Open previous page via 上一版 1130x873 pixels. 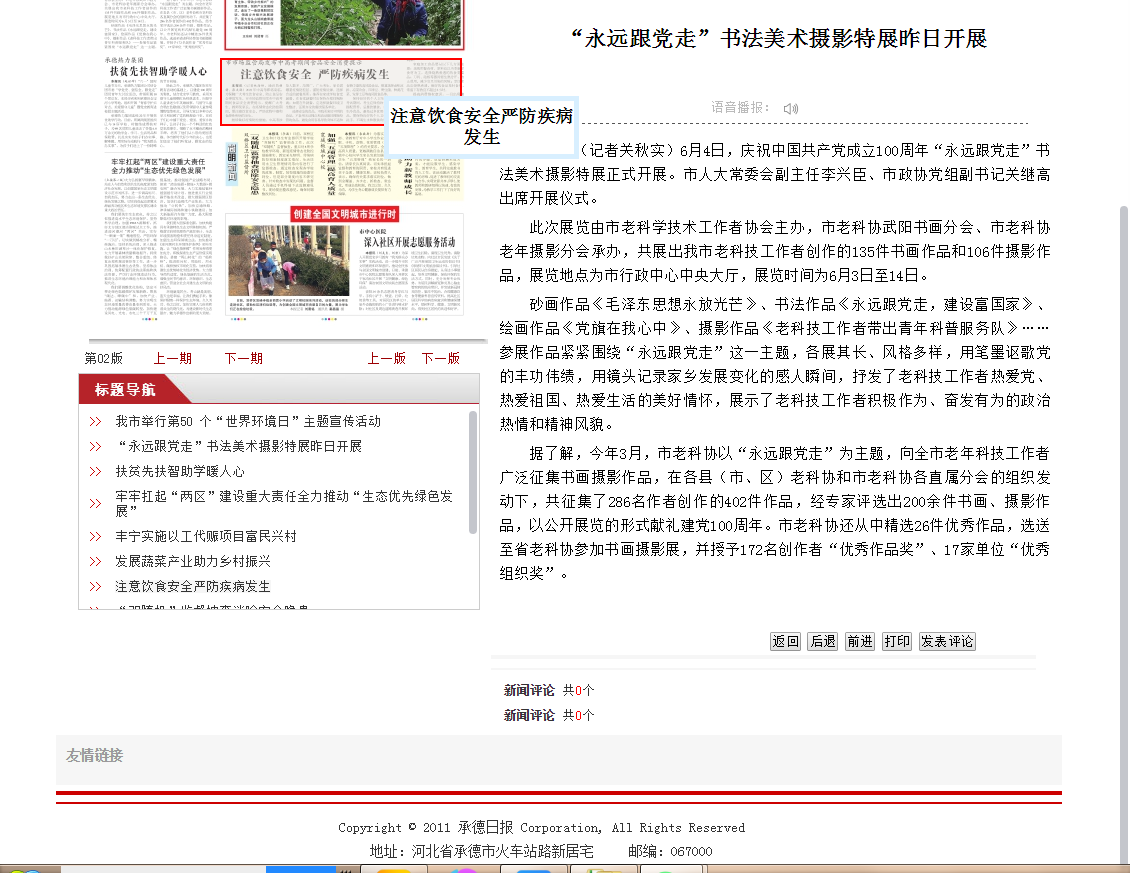[387, 359]
